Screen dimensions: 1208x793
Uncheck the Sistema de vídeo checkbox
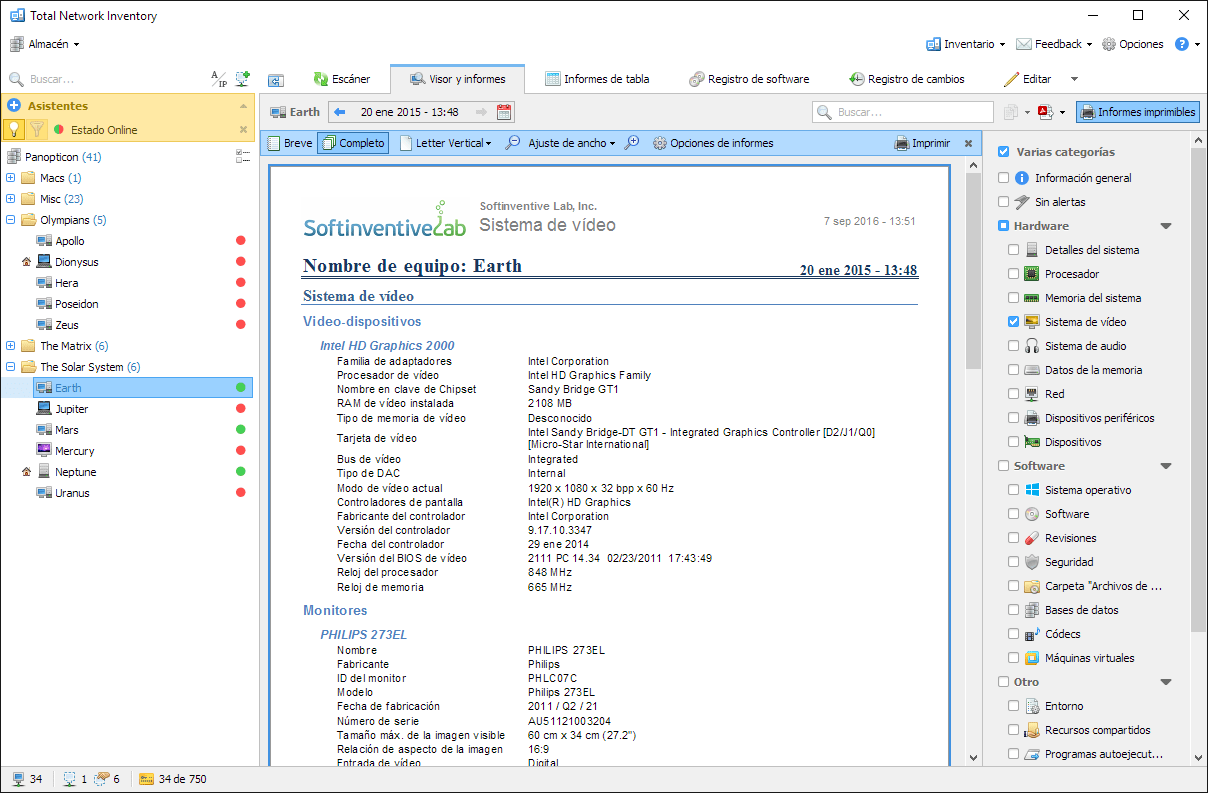point(1014,322)
